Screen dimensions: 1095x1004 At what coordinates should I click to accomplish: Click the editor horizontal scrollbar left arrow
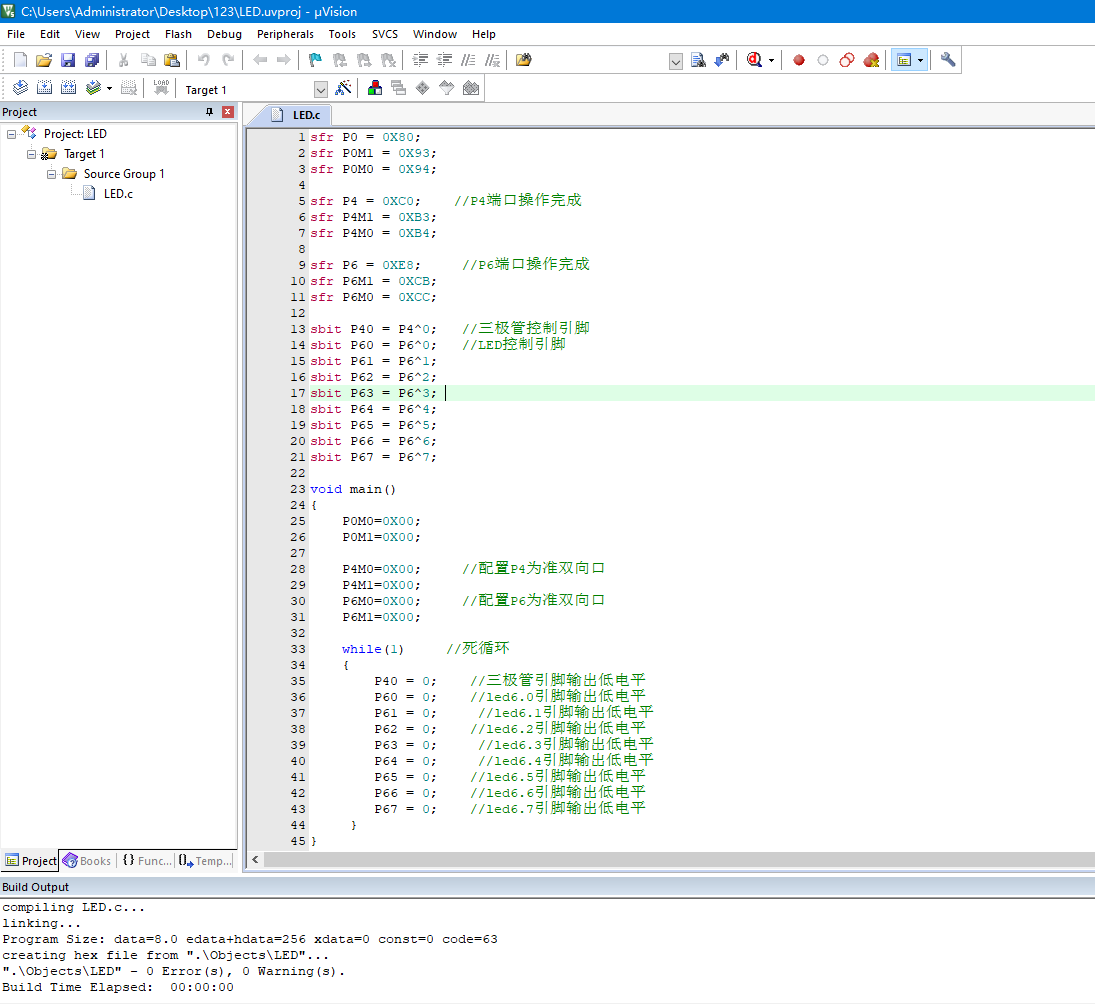click(256, 860)
